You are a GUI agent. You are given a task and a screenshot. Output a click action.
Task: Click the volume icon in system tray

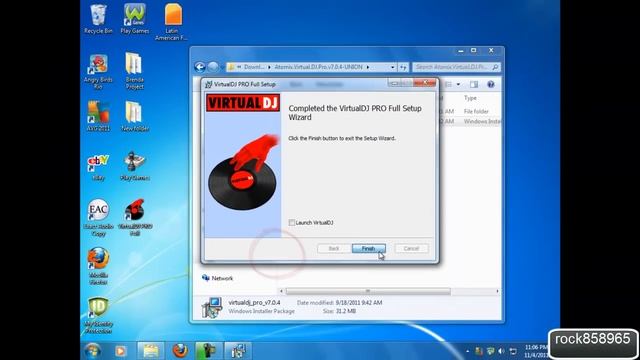point(502,351)
